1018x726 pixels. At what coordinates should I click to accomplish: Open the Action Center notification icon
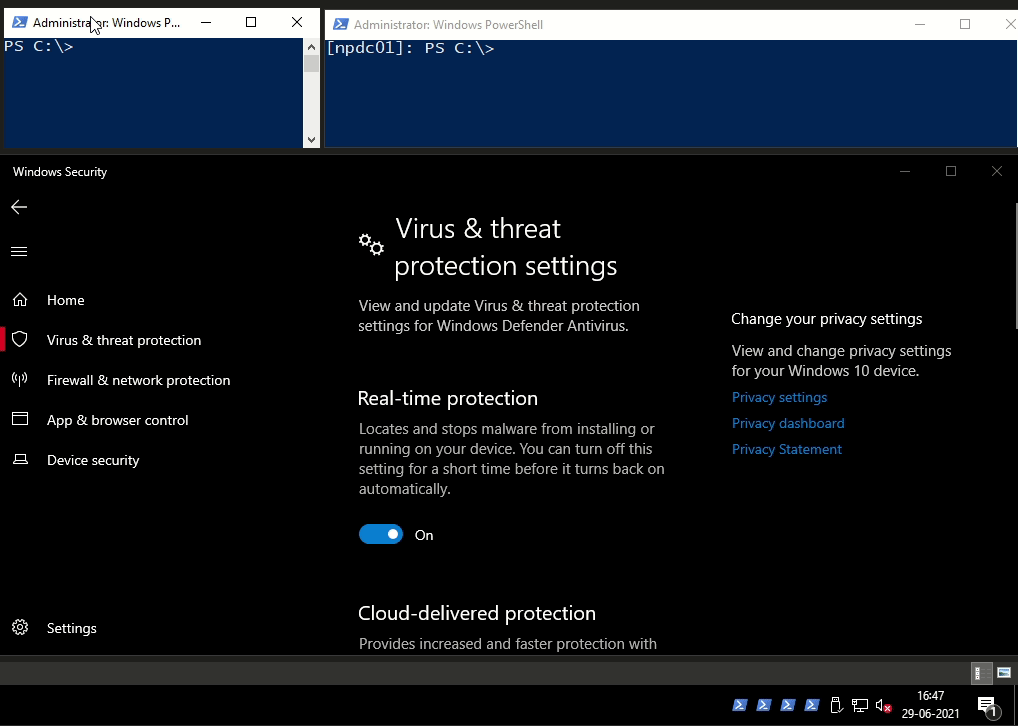tap(986, 705)
